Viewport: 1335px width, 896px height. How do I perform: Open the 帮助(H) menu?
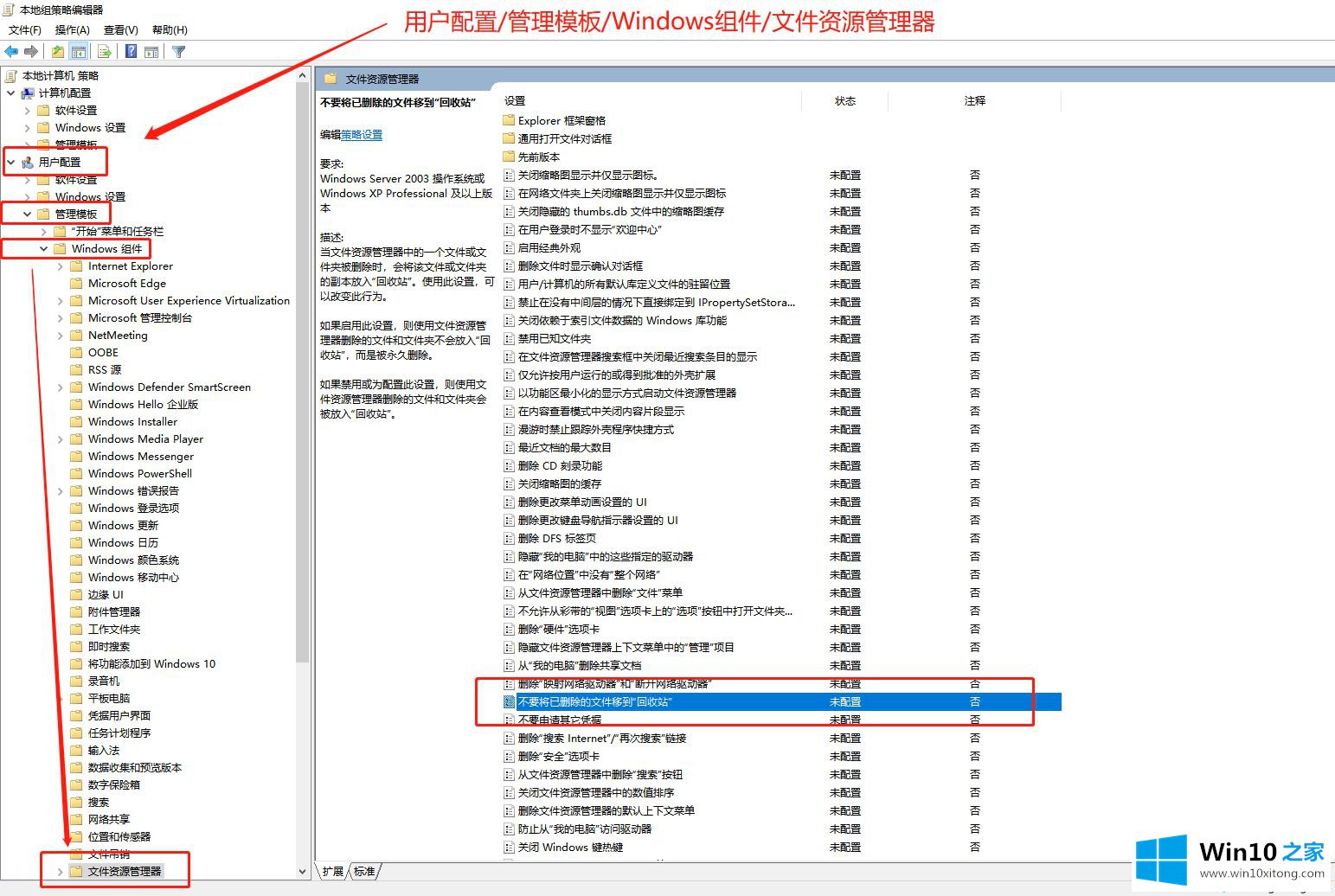170,29
